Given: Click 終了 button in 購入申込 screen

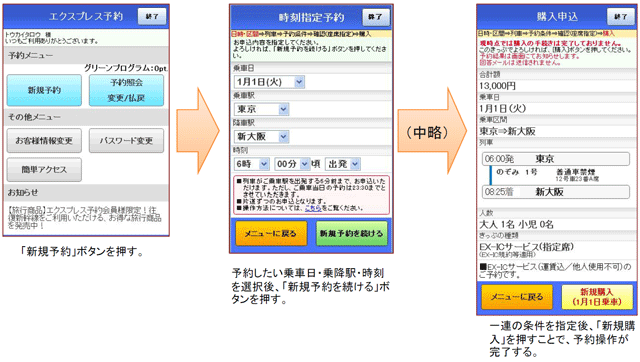Looking at the screenshot, I should pos(621,17).
